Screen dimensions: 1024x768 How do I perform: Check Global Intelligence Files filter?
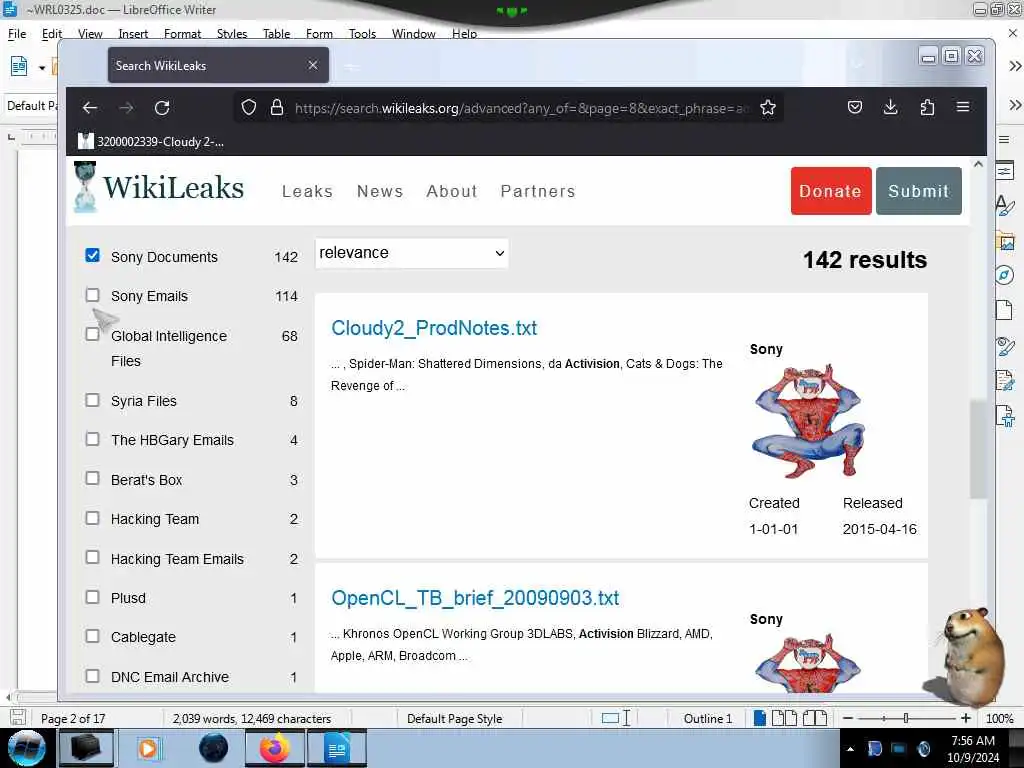(x=93, y=334)
